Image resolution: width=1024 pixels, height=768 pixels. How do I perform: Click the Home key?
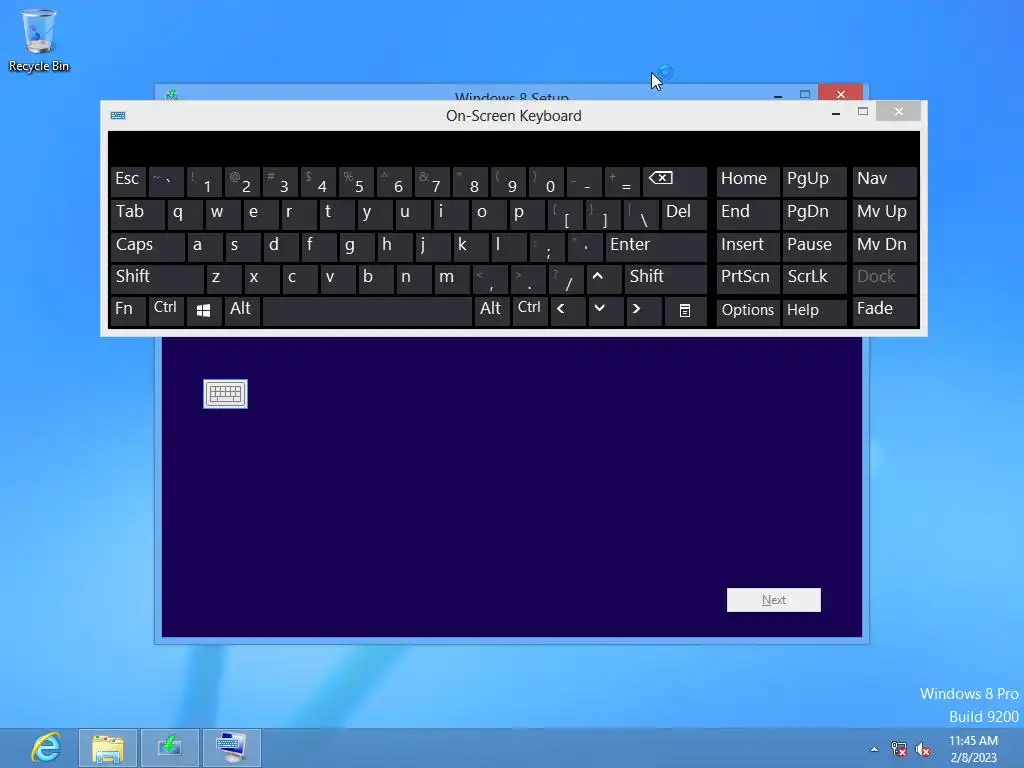pyautogui.click(x=748, y=181)
